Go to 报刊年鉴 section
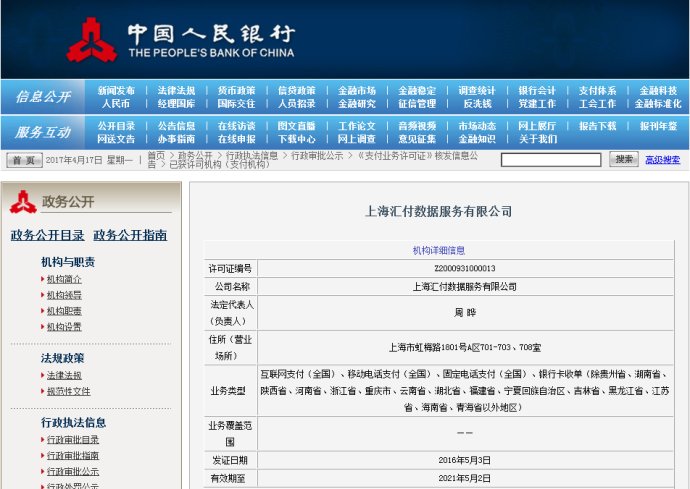The image size is (690, 489). 658,126
